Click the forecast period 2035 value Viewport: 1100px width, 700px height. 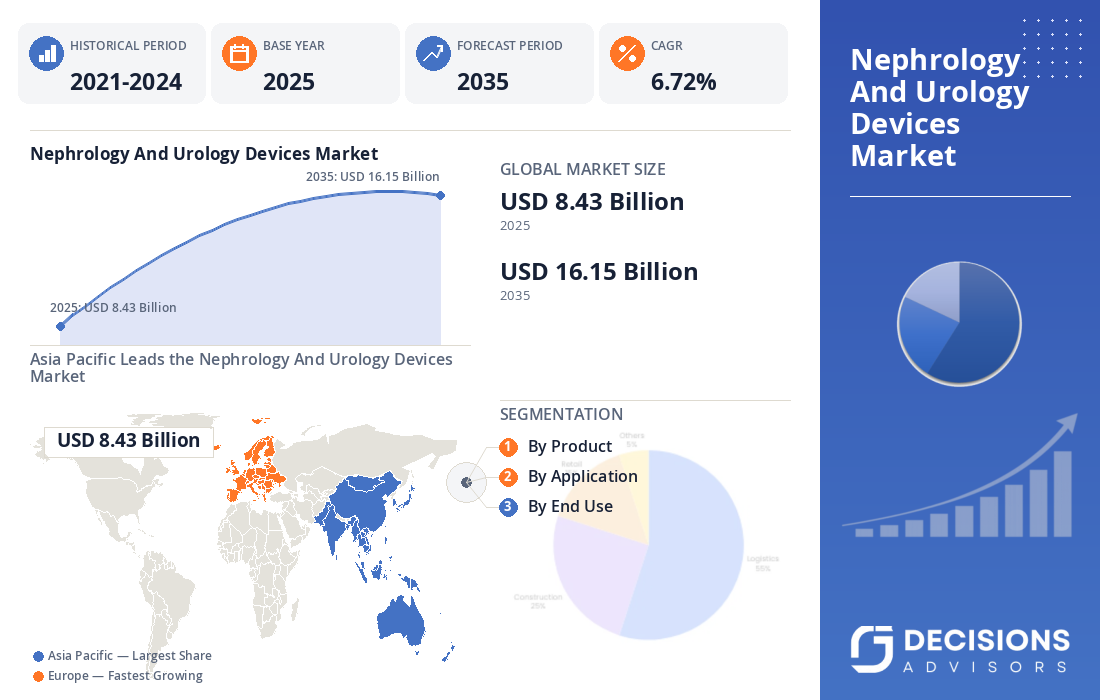click(x=483, y=82)
